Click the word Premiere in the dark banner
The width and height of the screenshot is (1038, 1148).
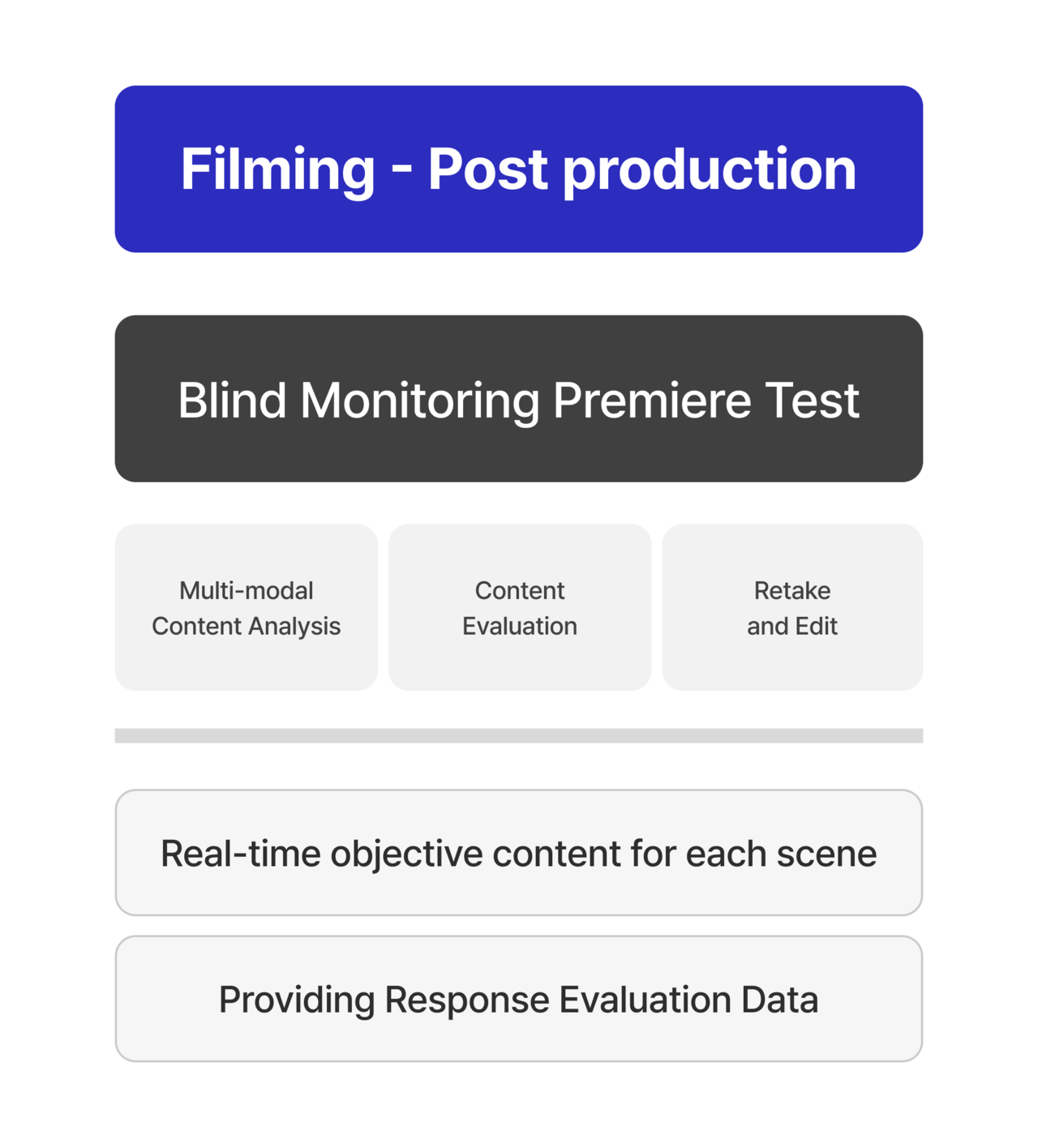653,400
